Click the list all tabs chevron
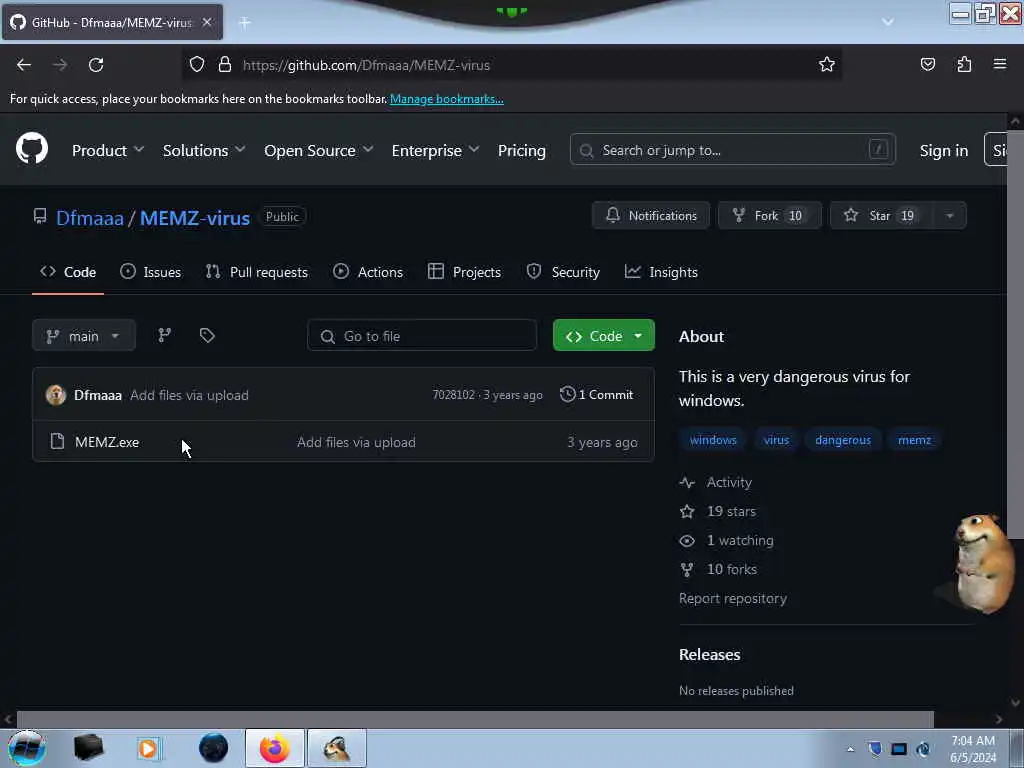Image resolution: width=1024 pixels, height=768 pixels. [x=888, y=22]
